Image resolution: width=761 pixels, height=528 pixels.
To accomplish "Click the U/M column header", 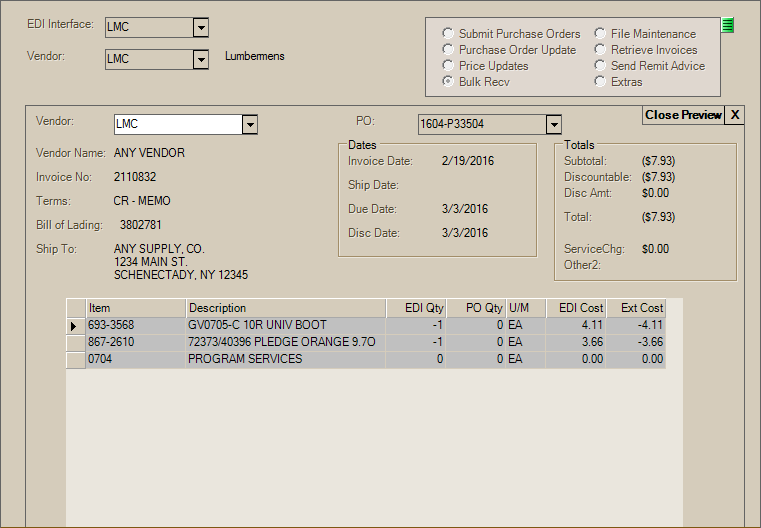I will click(x=526, y=308).
